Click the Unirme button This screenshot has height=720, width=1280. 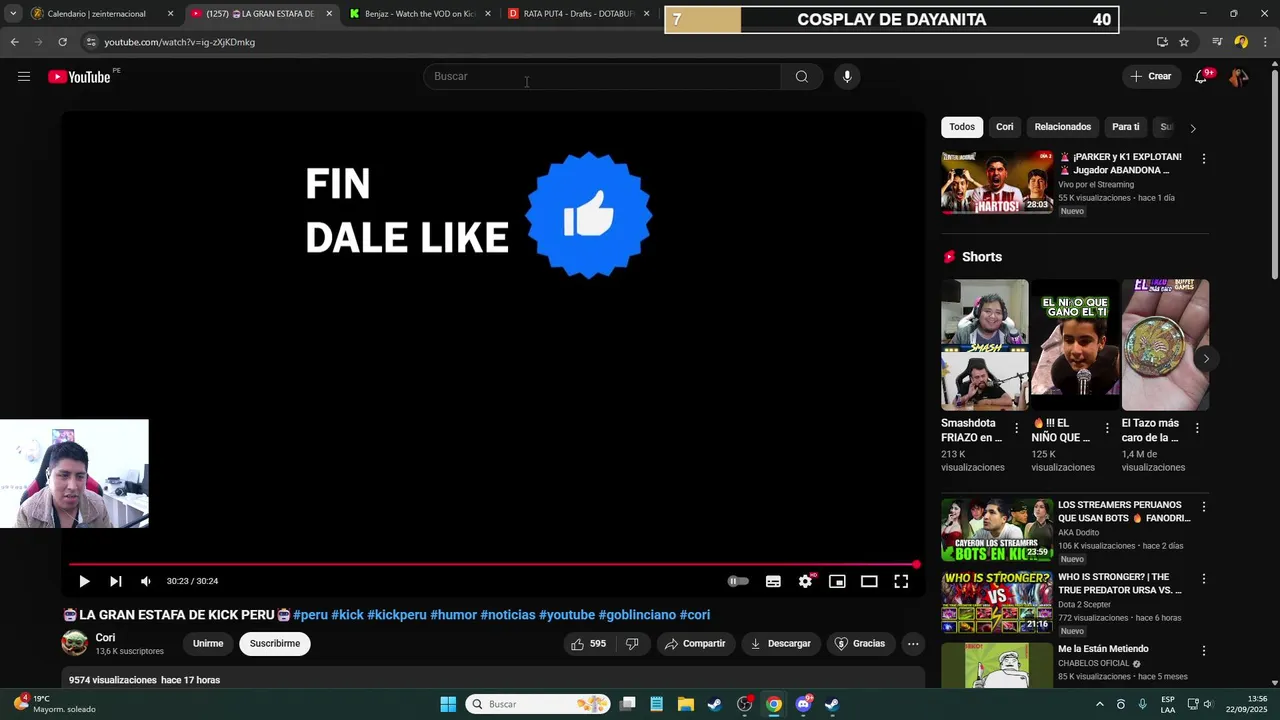[x=208, y=644]
